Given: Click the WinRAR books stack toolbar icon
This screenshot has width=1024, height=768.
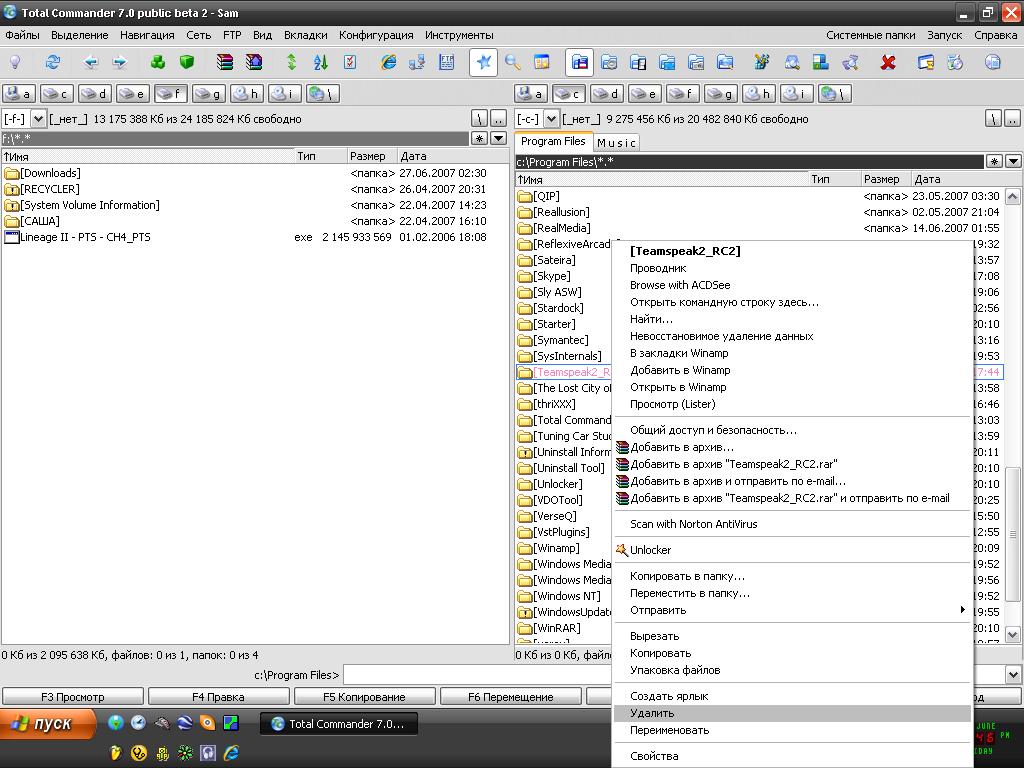Looking at the screenshot, I should [x=225, y=62].
